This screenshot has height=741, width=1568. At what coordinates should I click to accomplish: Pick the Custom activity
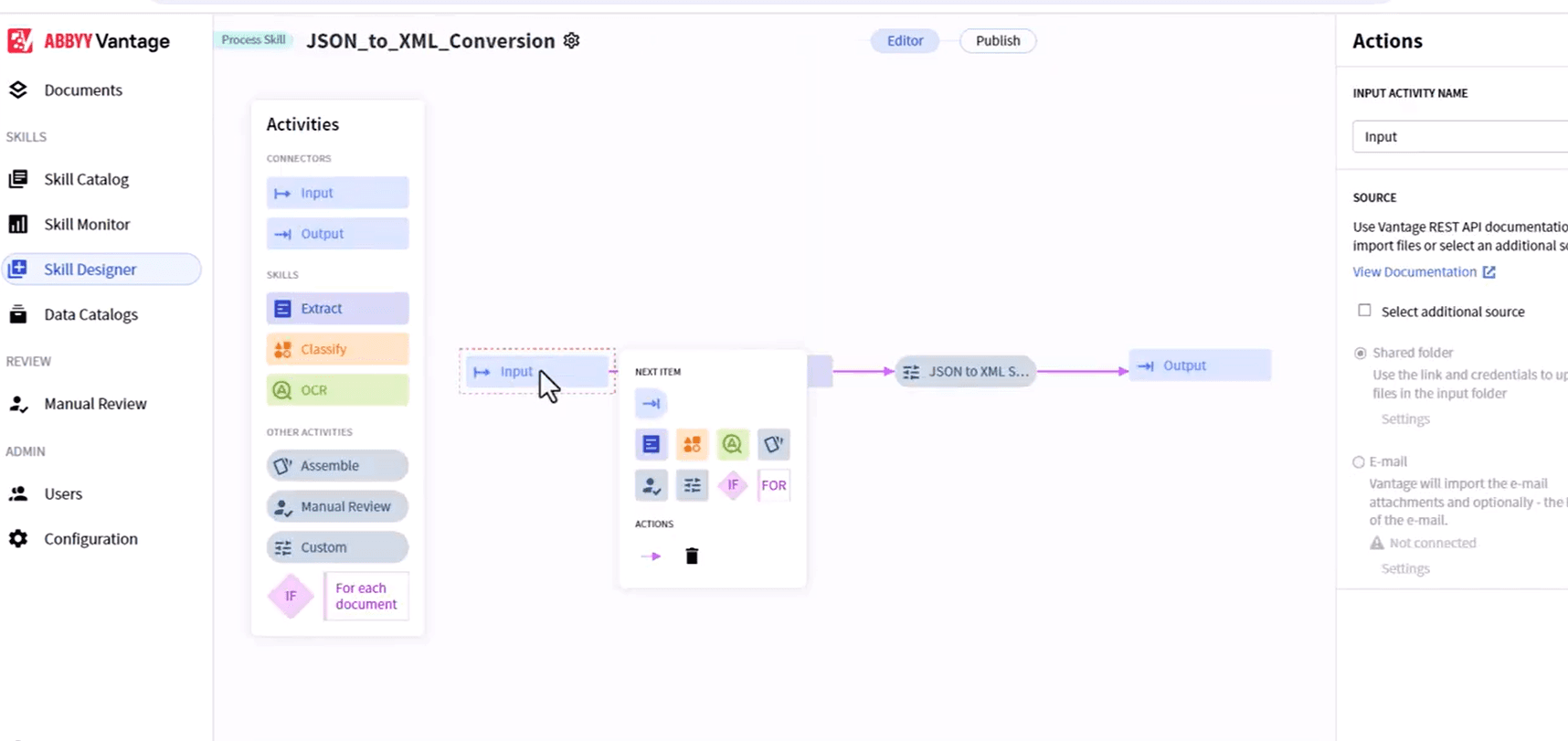(x=337, y=547)
